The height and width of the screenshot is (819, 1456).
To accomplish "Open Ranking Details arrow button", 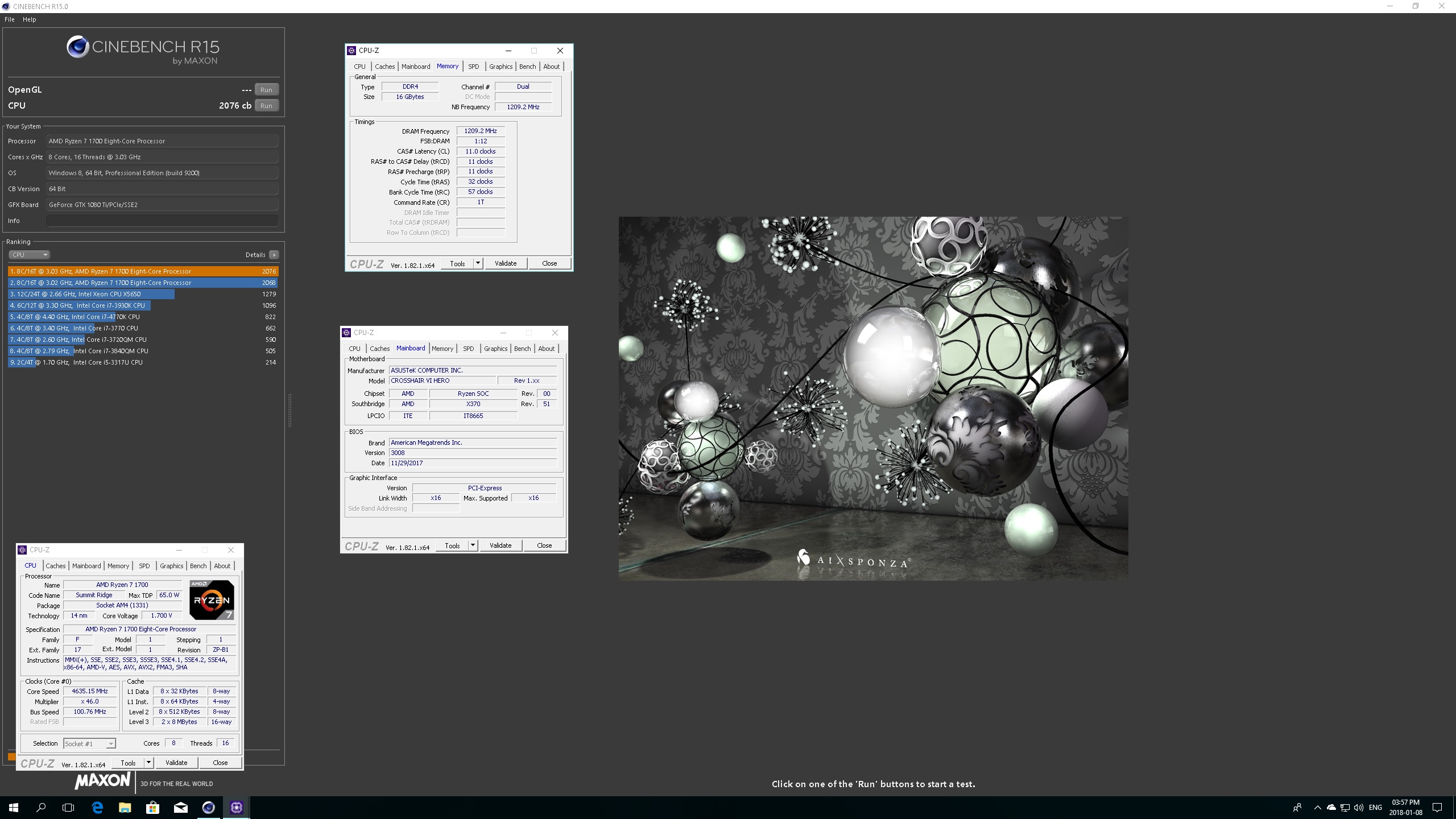I will 274,255.
